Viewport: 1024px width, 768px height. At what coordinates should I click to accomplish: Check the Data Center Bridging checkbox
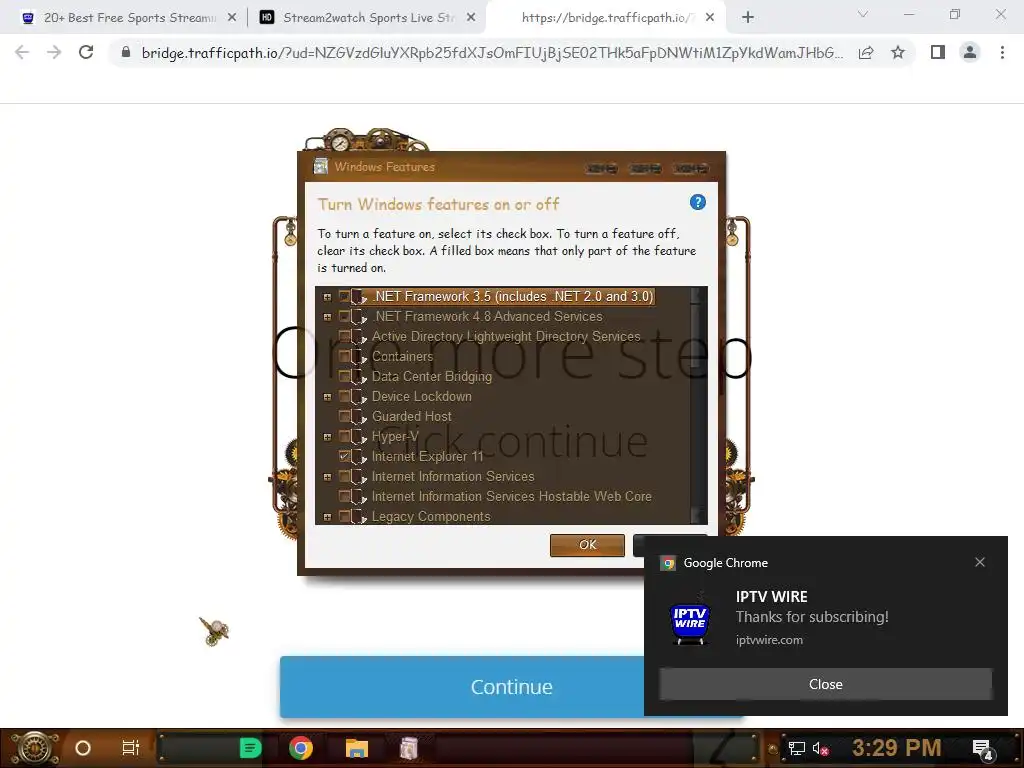344,377
